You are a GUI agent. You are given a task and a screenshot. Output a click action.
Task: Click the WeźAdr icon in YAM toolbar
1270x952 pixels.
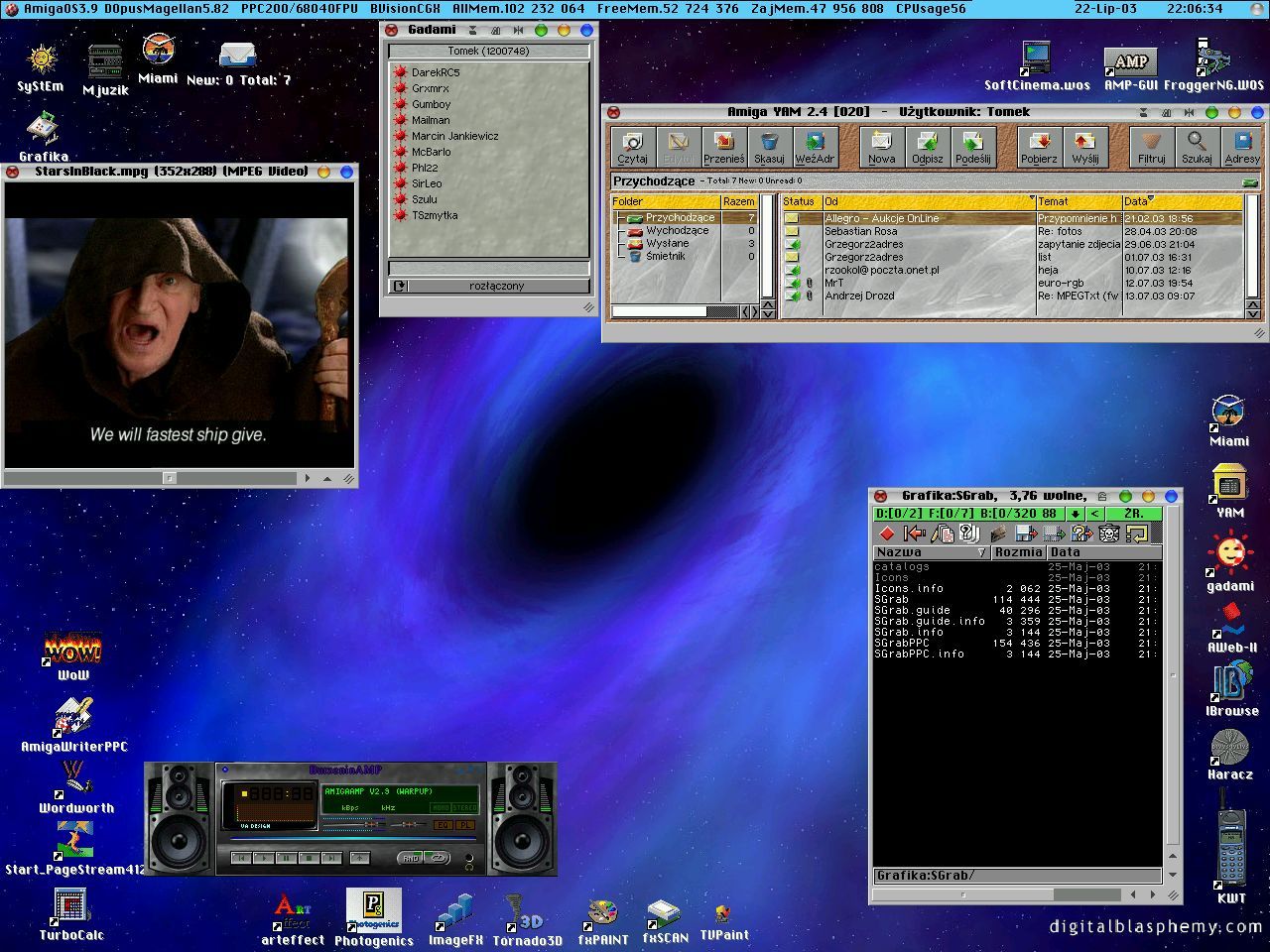point(816,147)
